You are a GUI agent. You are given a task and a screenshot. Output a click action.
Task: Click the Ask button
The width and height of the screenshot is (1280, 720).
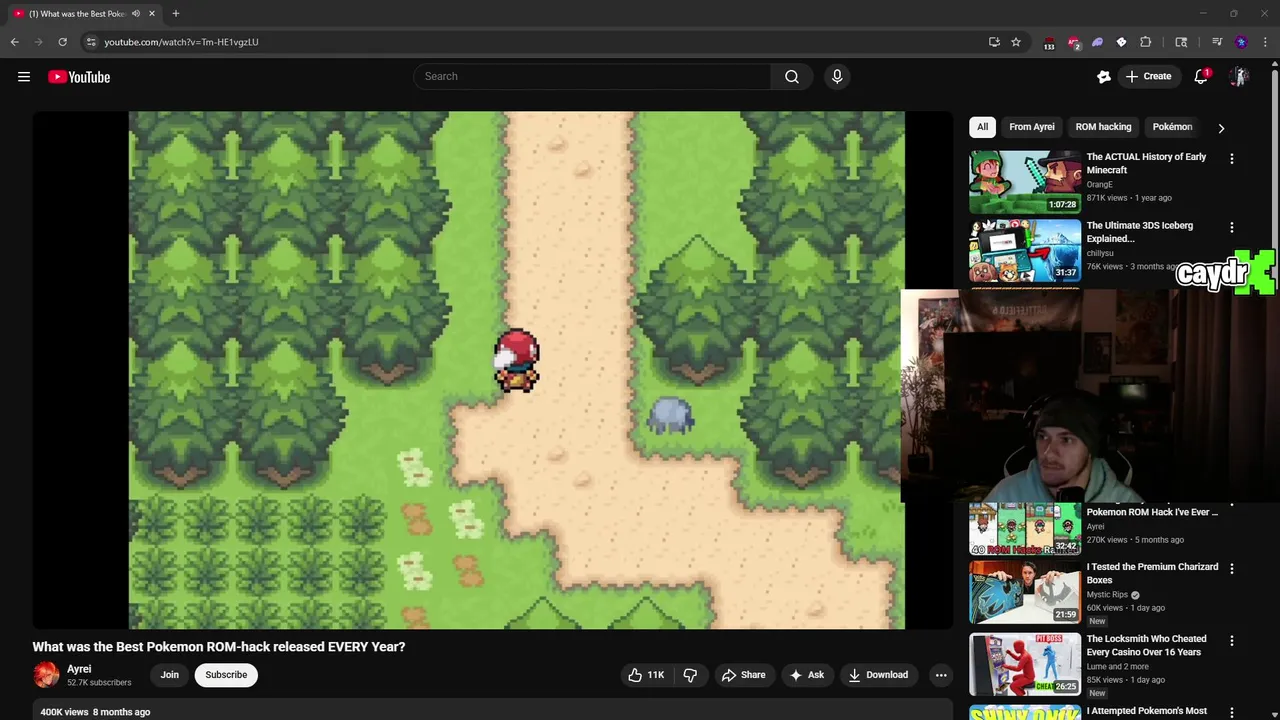pyautogui.click(x=807, y=675)
